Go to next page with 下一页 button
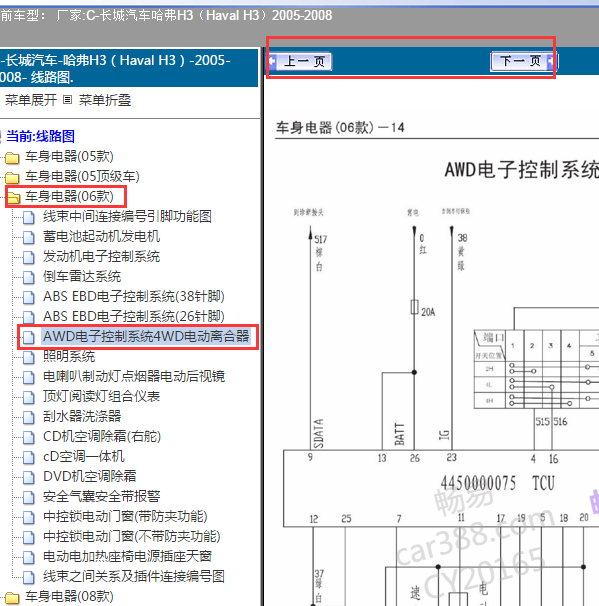 (524, 61)
